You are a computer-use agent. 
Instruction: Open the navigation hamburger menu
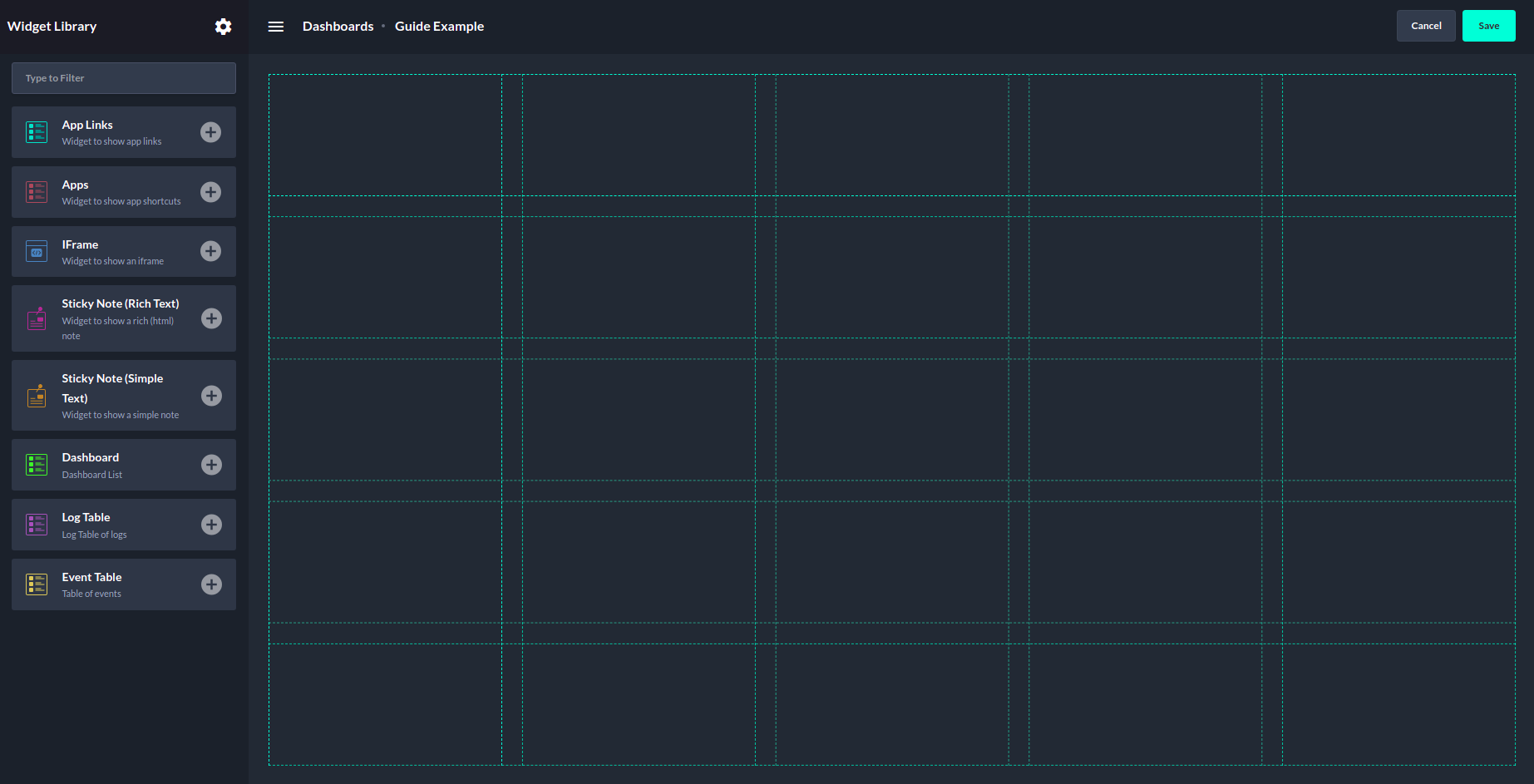(275, 26)
